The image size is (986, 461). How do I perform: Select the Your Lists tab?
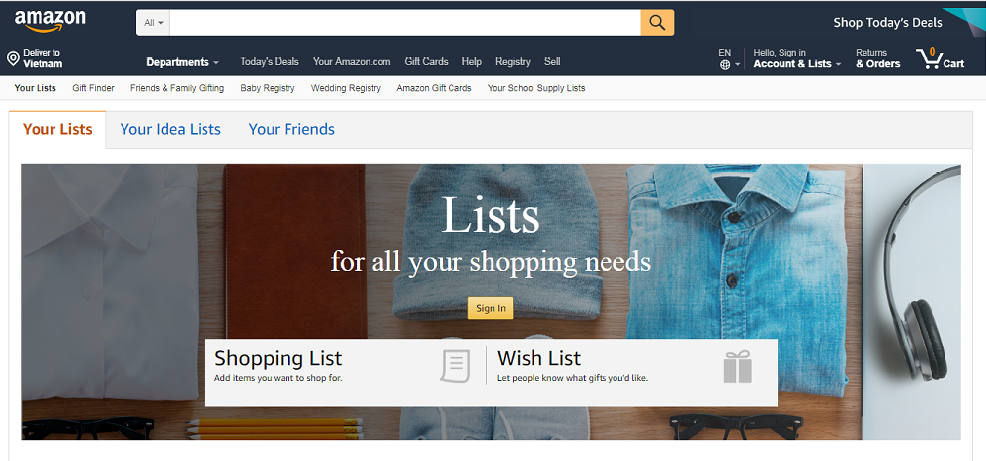coord(58,130)
